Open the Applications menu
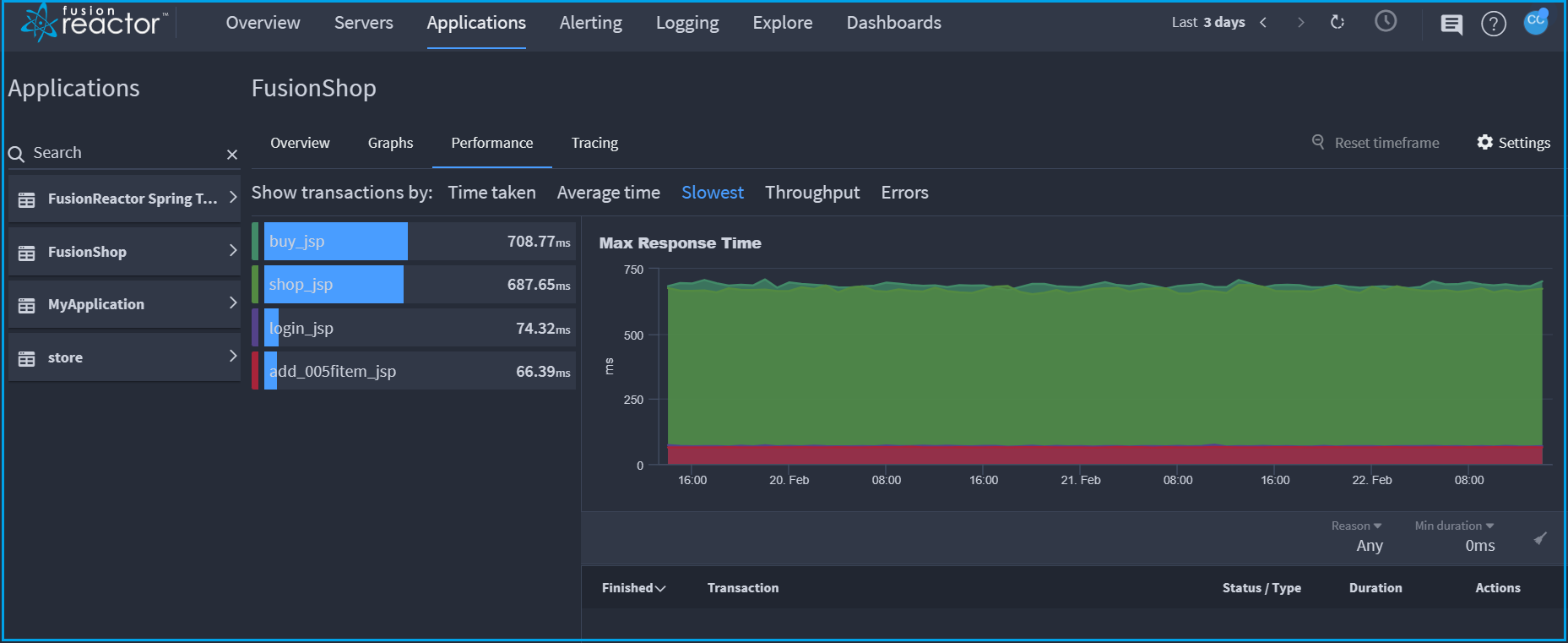This screenshot has width=1568, height=643. point(476,23)
